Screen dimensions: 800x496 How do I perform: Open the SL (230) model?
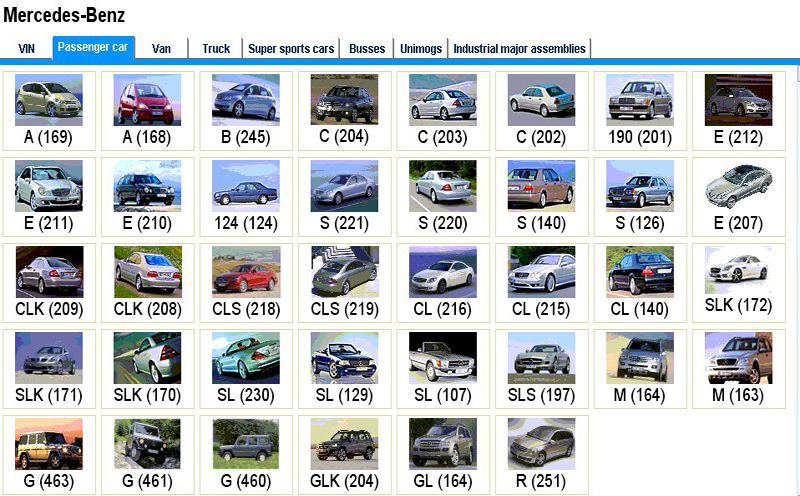246,369
